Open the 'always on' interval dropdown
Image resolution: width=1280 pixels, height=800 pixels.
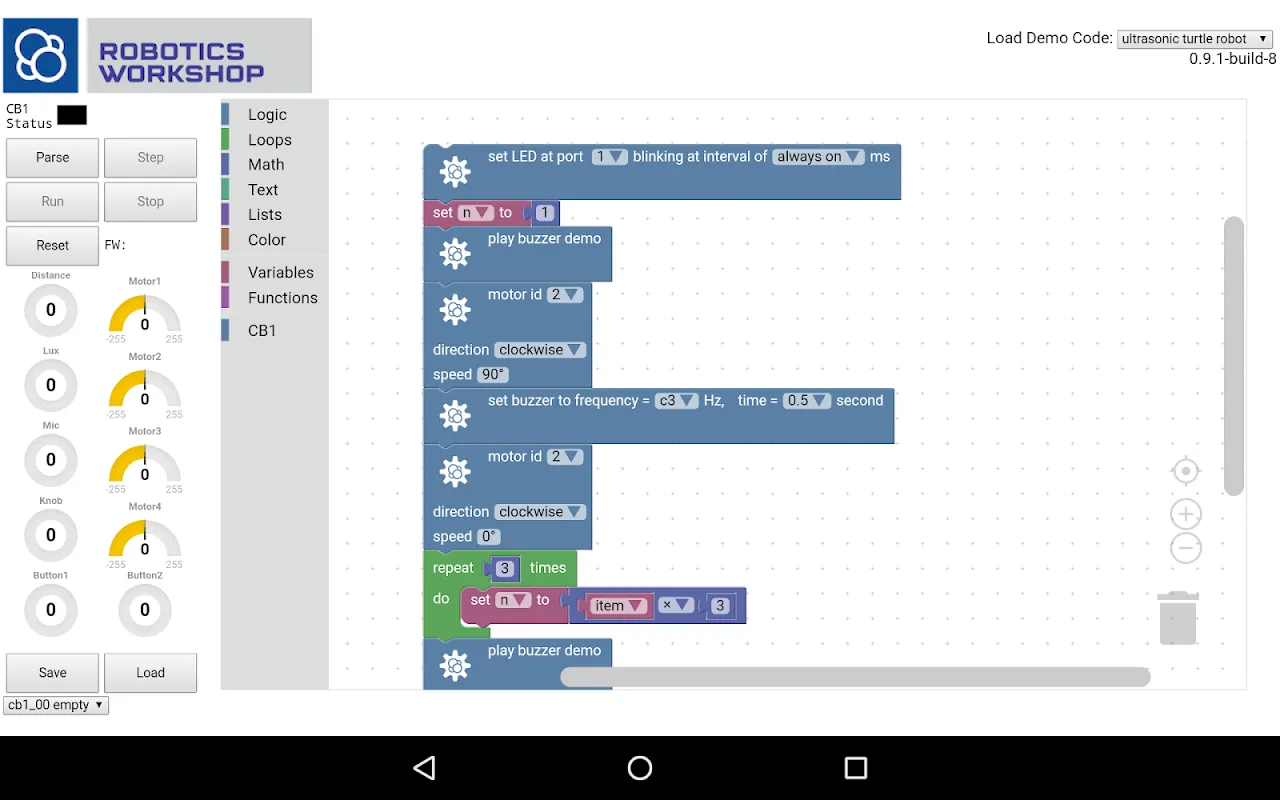pos(818,157)
